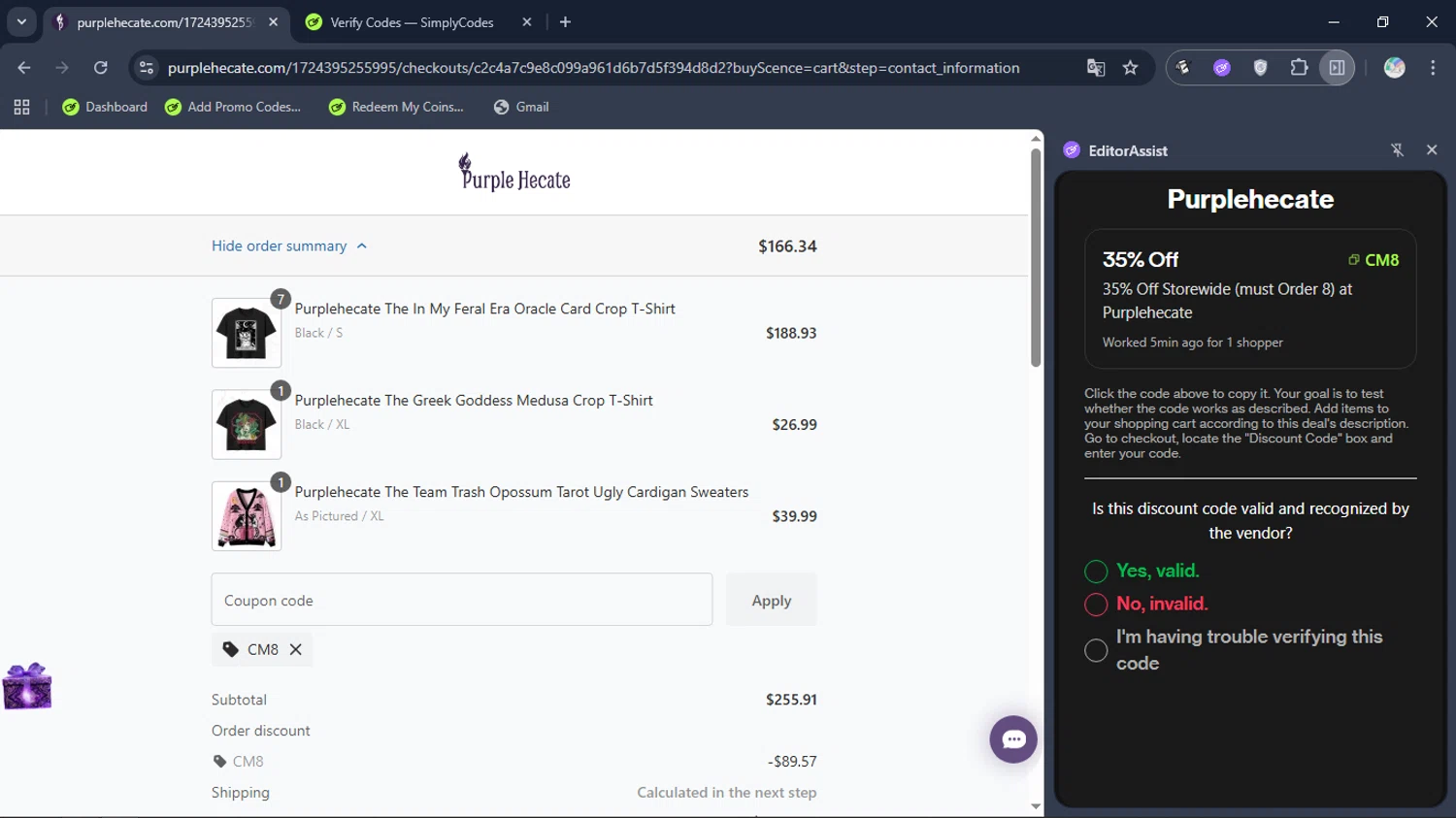Open the Opossum Tarot Cardigan Sweaters thumbnail
This screenshot has height=818, width=1456.
[x=247, y=516]
